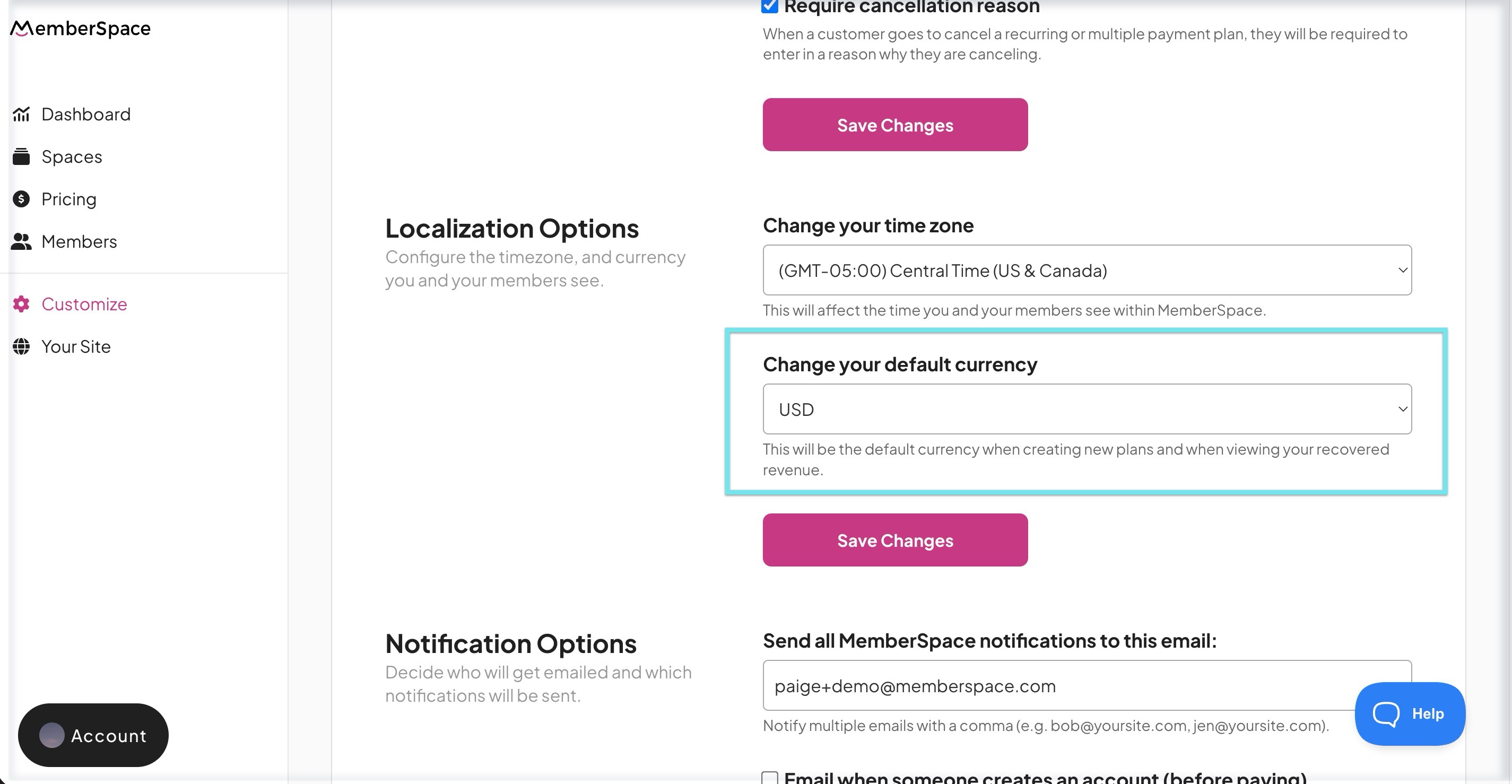Click the Members people icon

pos(21,241)
